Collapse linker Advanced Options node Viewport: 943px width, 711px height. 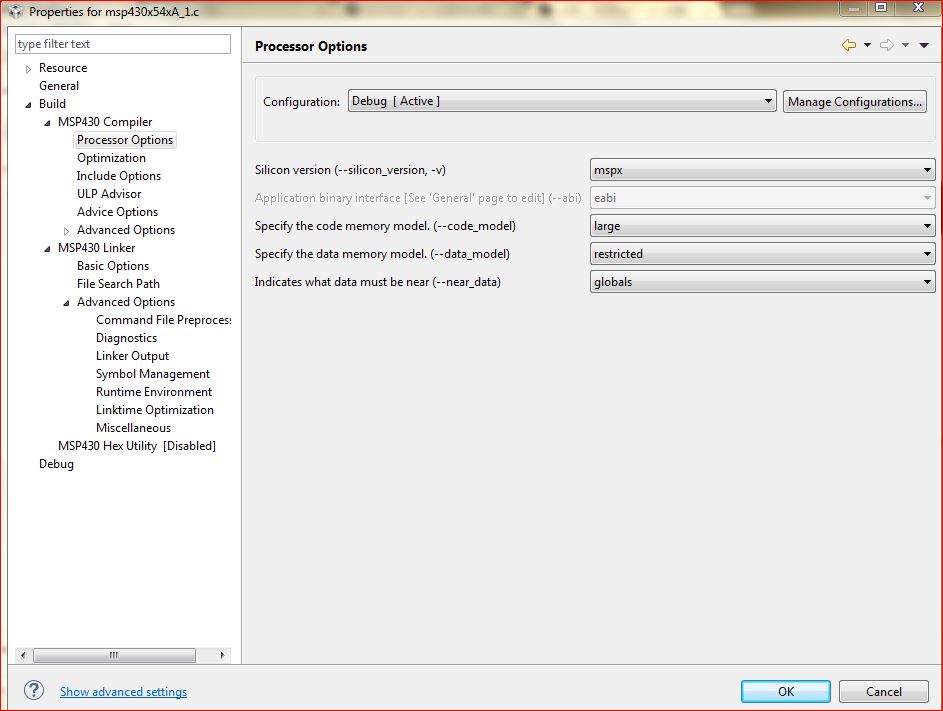tap(66, 303)
